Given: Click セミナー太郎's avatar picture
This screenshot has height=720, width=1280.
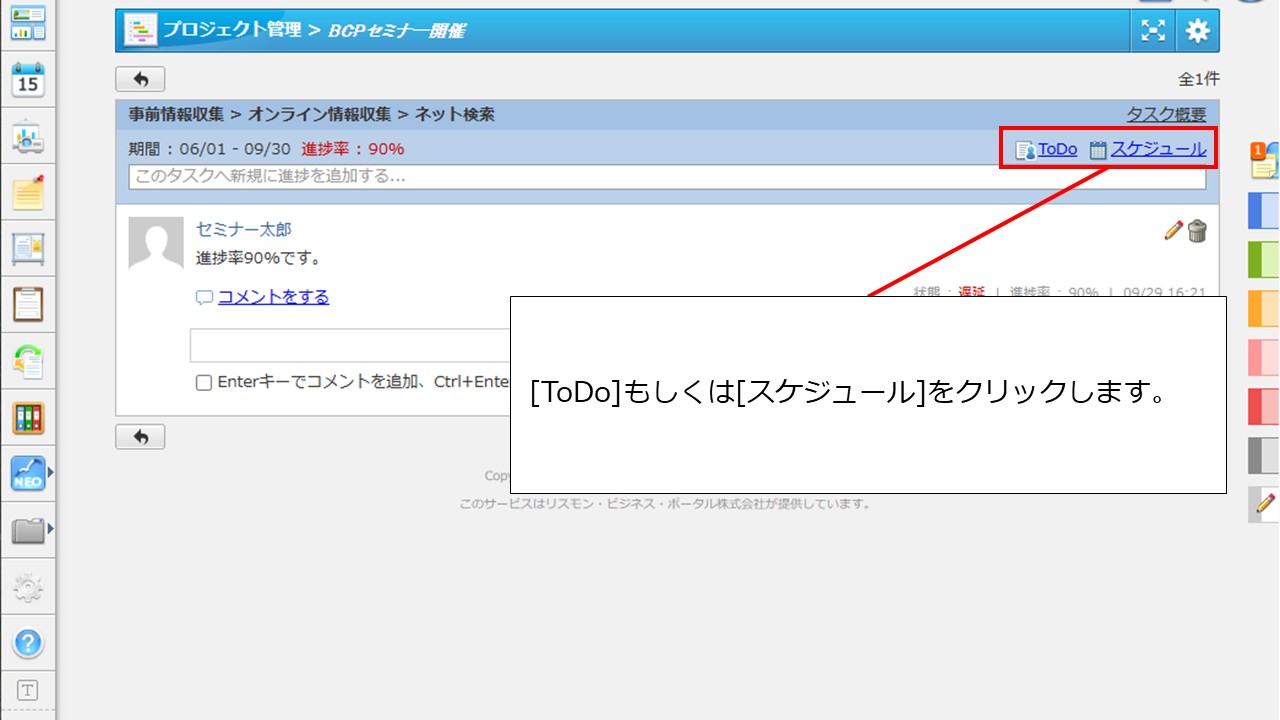Looking at the screenshot, I should [x=156, y=244].
